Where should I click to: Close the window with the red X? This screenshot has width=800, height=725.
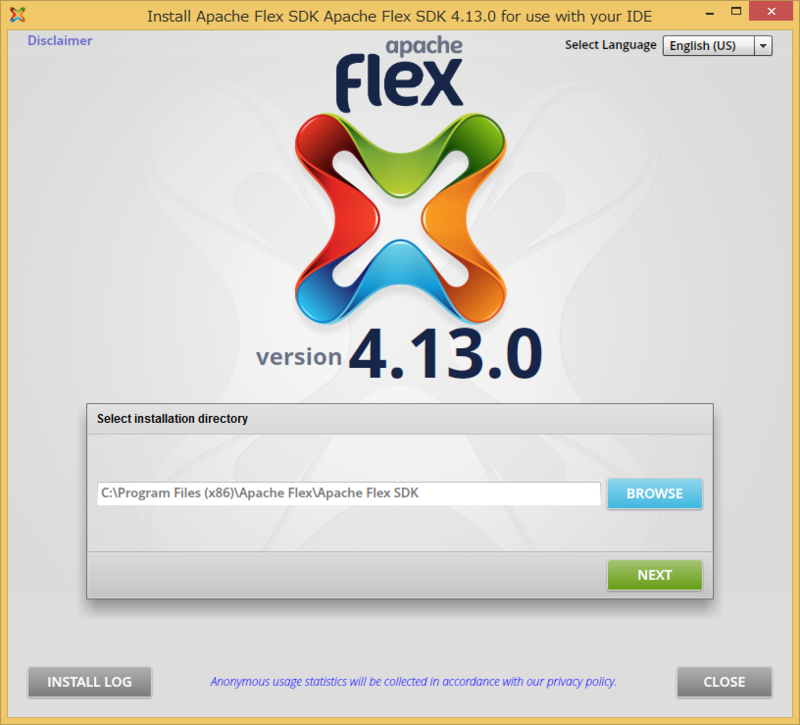771,11
